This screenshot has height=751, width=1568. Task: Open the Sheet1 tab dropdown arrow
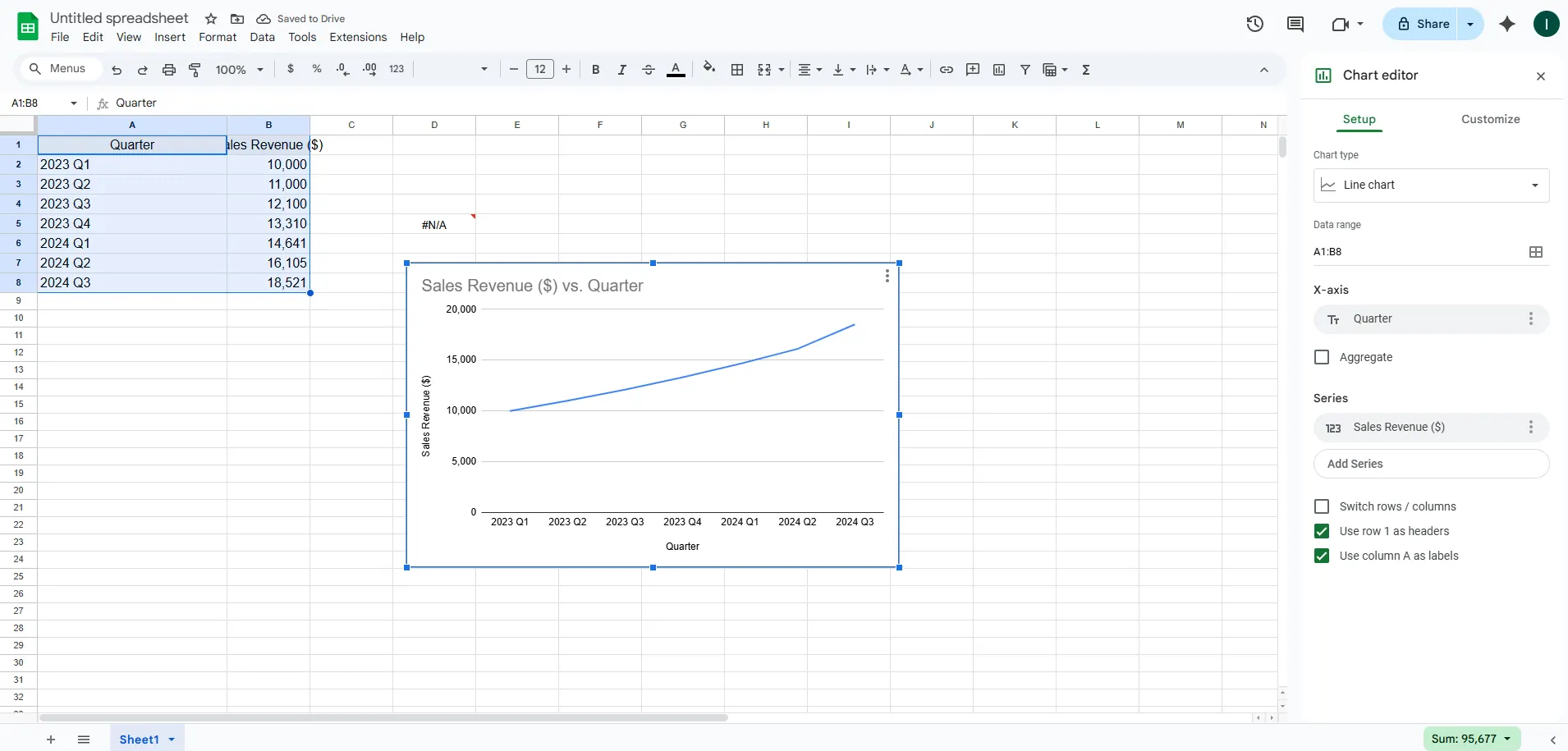172,740
